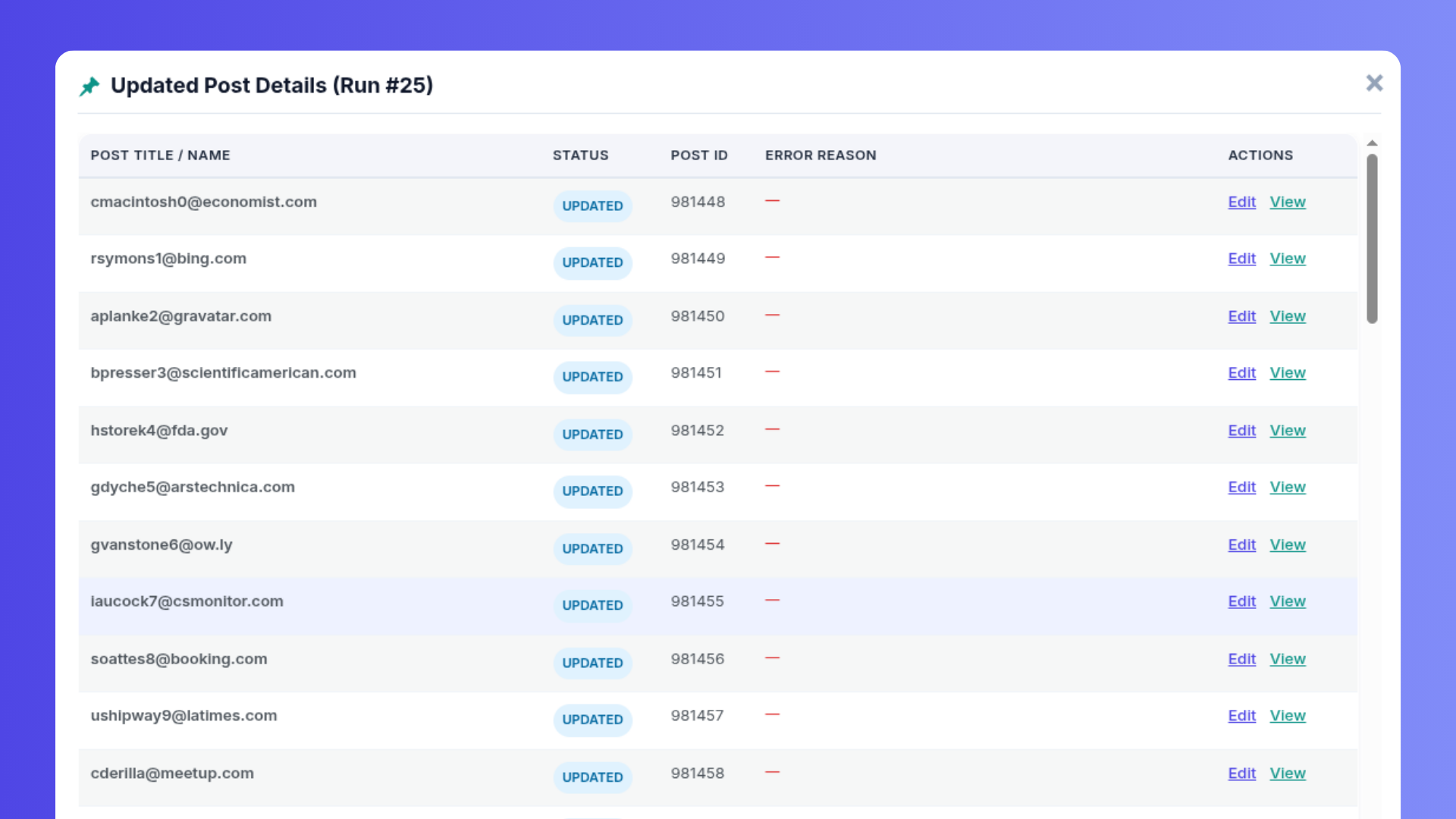Screen dimensions: 1456x819
Task: Edit the cderilla@meetup.com post
Action: tap(1241, 773)
